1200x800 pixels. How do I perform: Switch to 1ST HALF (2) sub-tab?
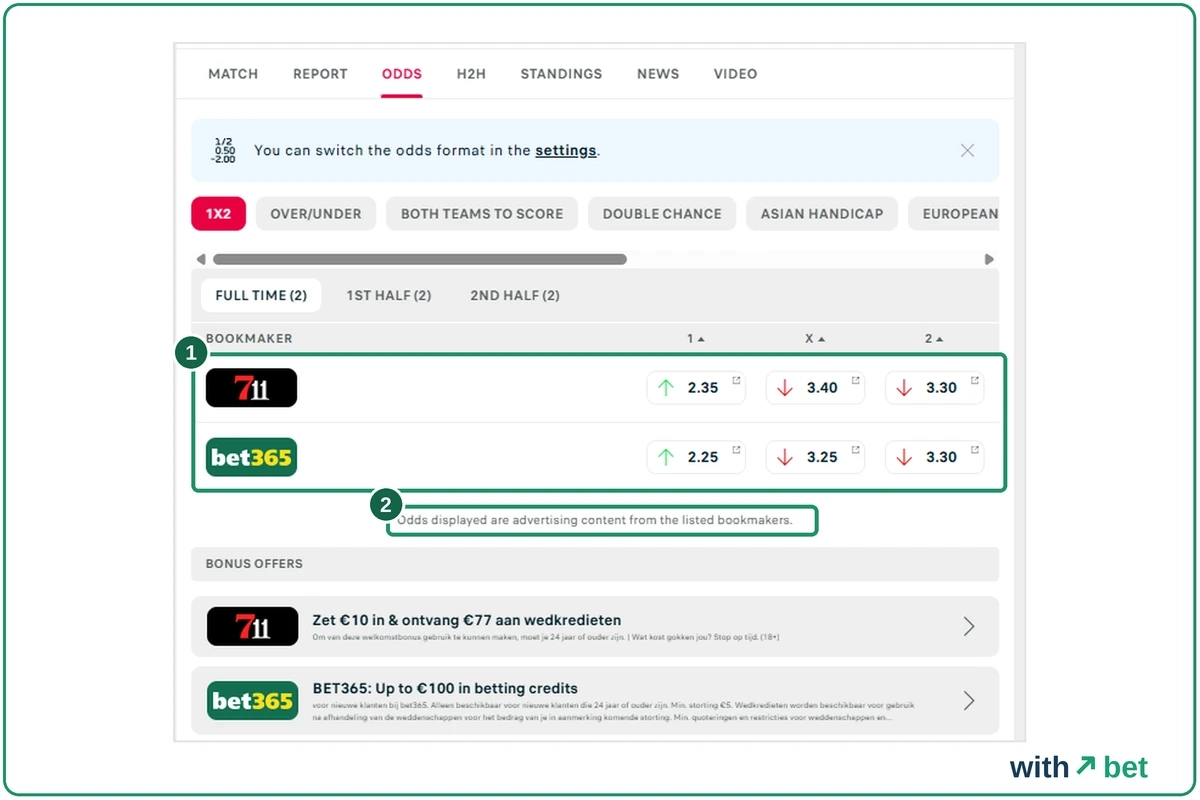(x=389, y=296)
